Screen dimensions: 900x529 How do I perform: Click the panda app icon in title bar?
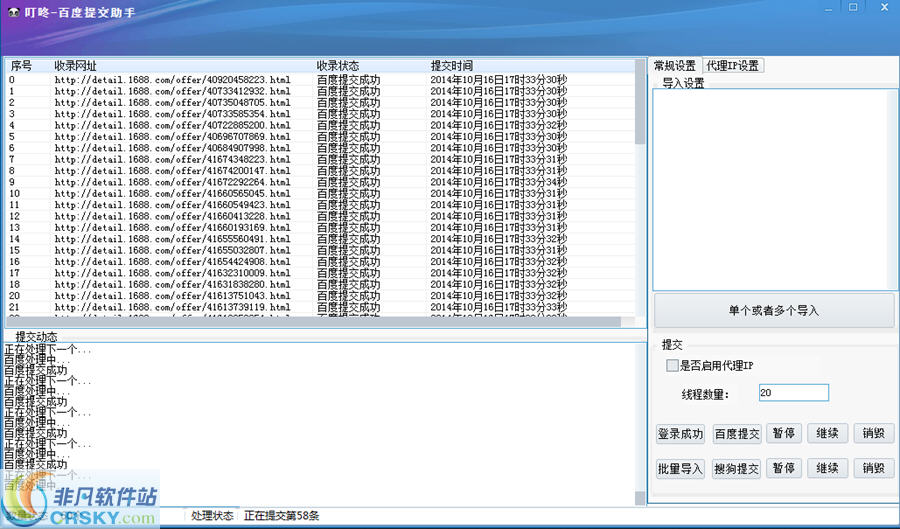tap(14, 12)
